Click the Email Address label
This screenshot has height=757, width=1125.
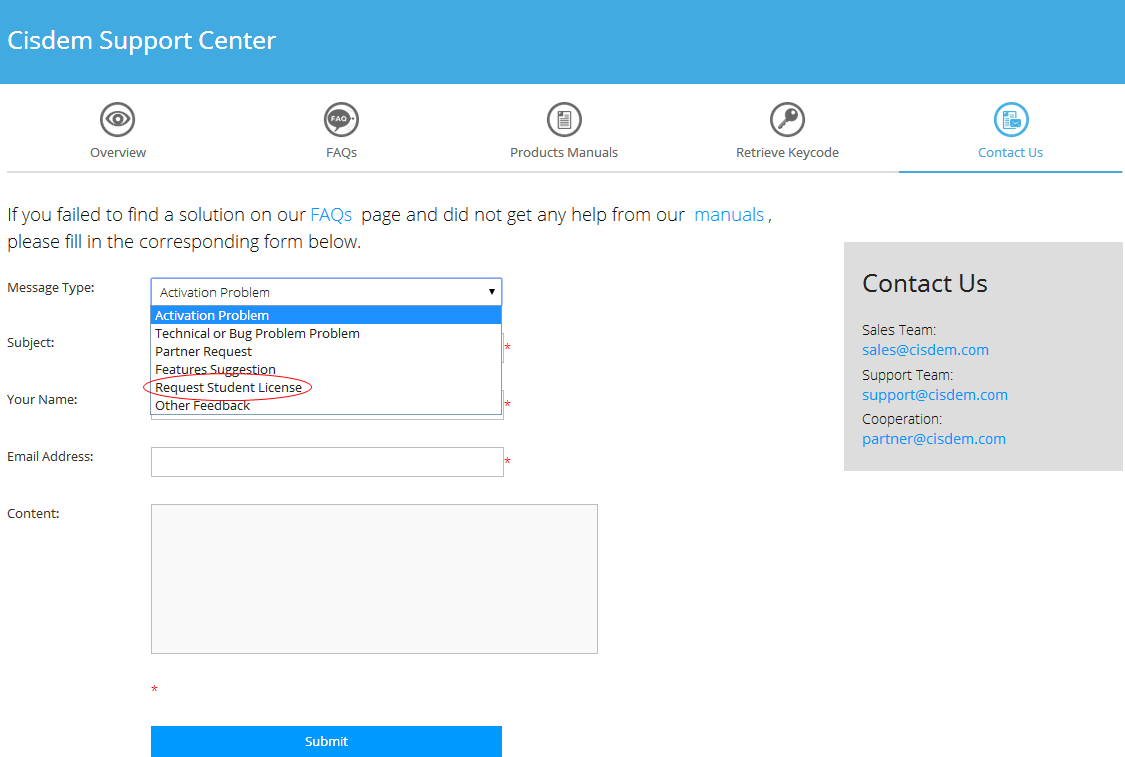point(50,456)
